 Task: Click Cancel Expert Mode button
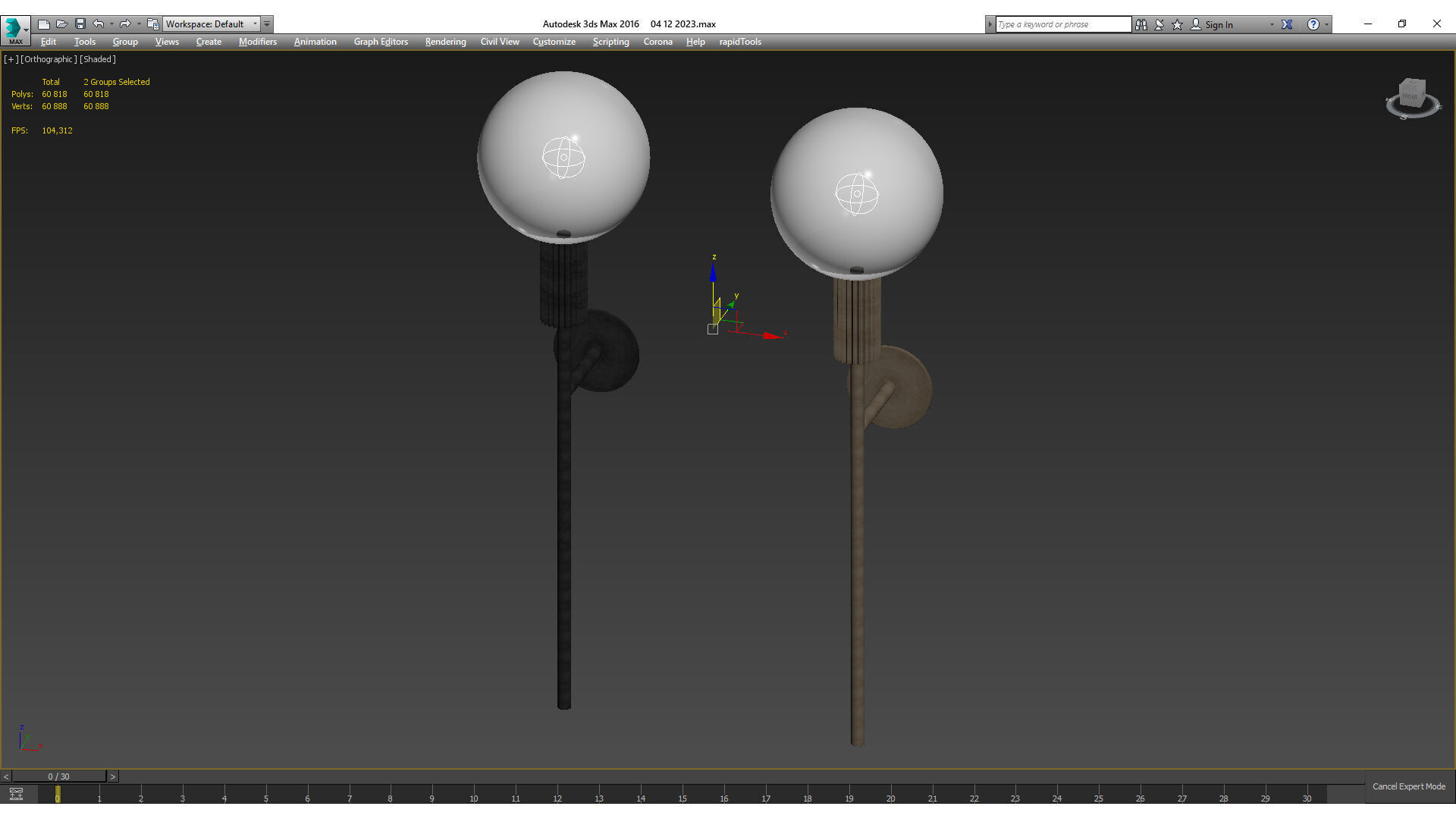[x=1408, y=786]
